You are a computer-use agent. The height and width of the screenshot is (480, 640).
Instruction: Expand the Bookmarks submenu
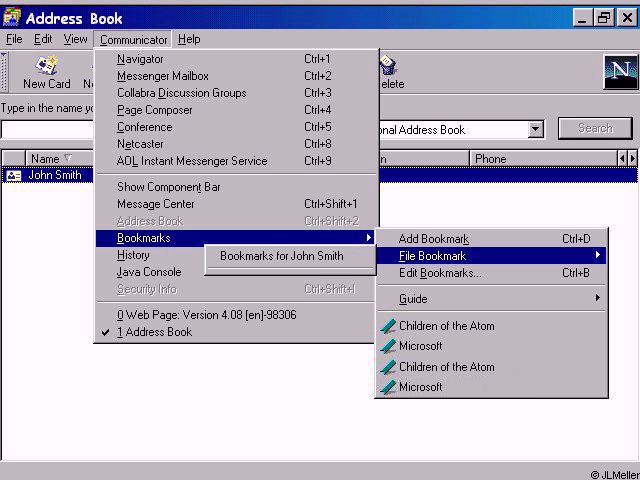click(x=235, y=238)
